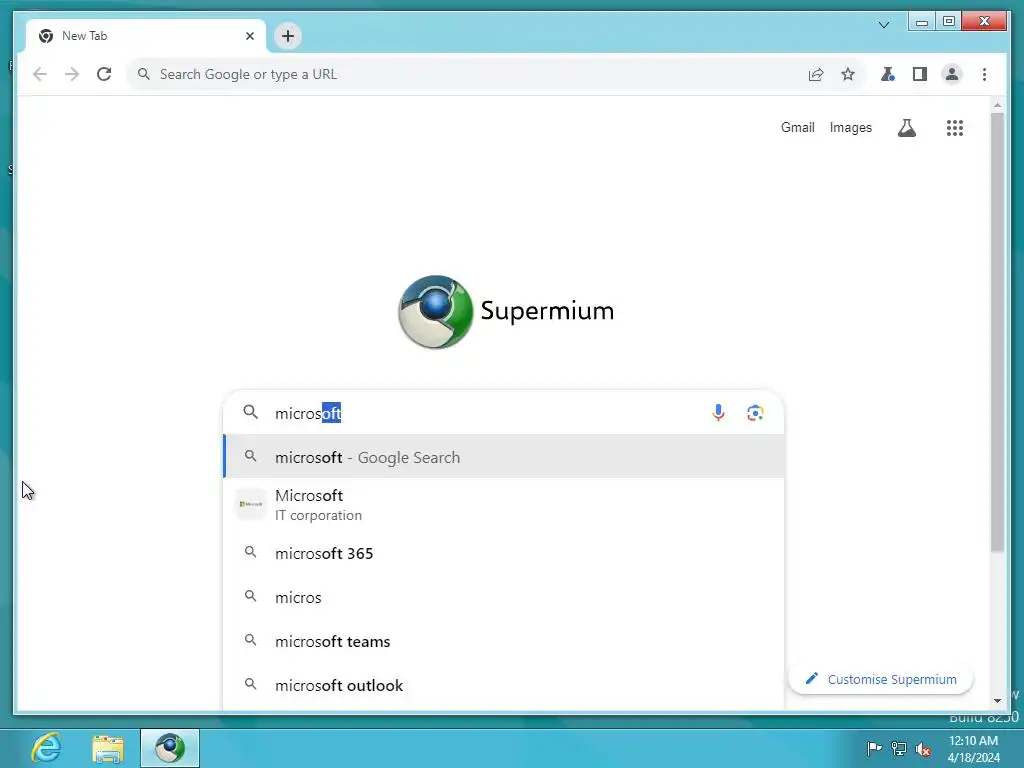
Task: Close the New Tab tab
Action: point(249,36)
